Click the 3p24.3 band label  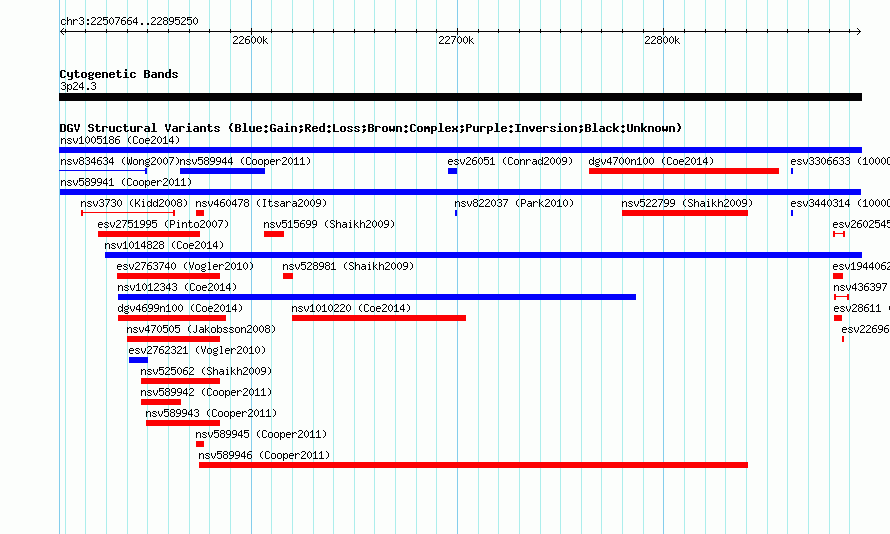tap(78, 86)
